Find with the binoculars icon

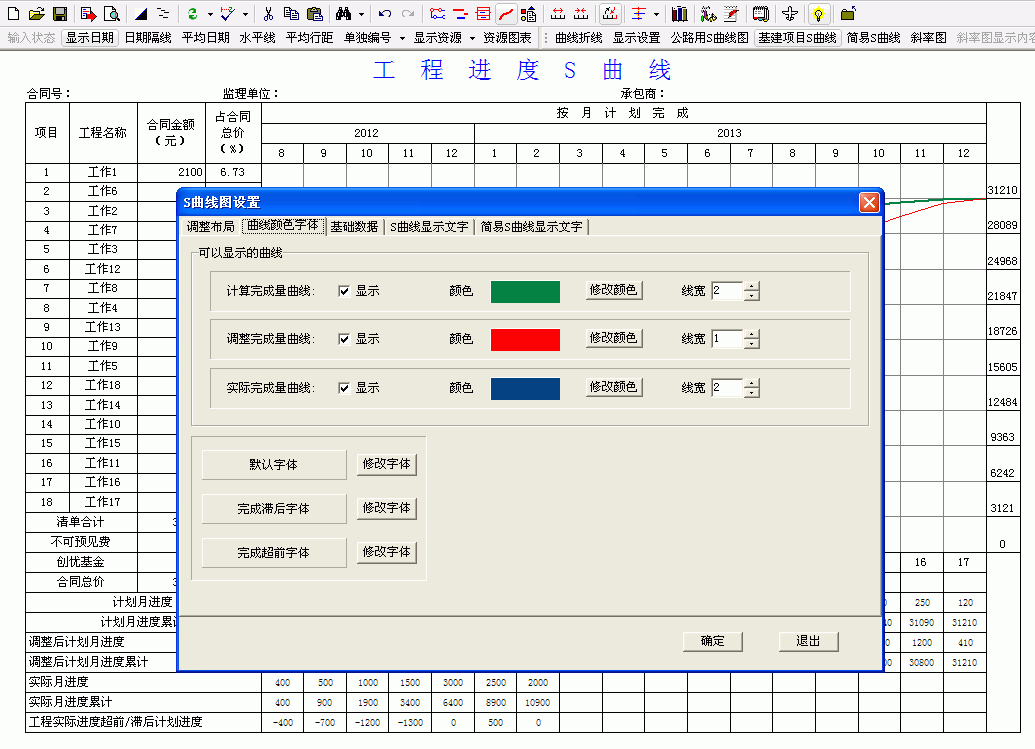point(343,13)
